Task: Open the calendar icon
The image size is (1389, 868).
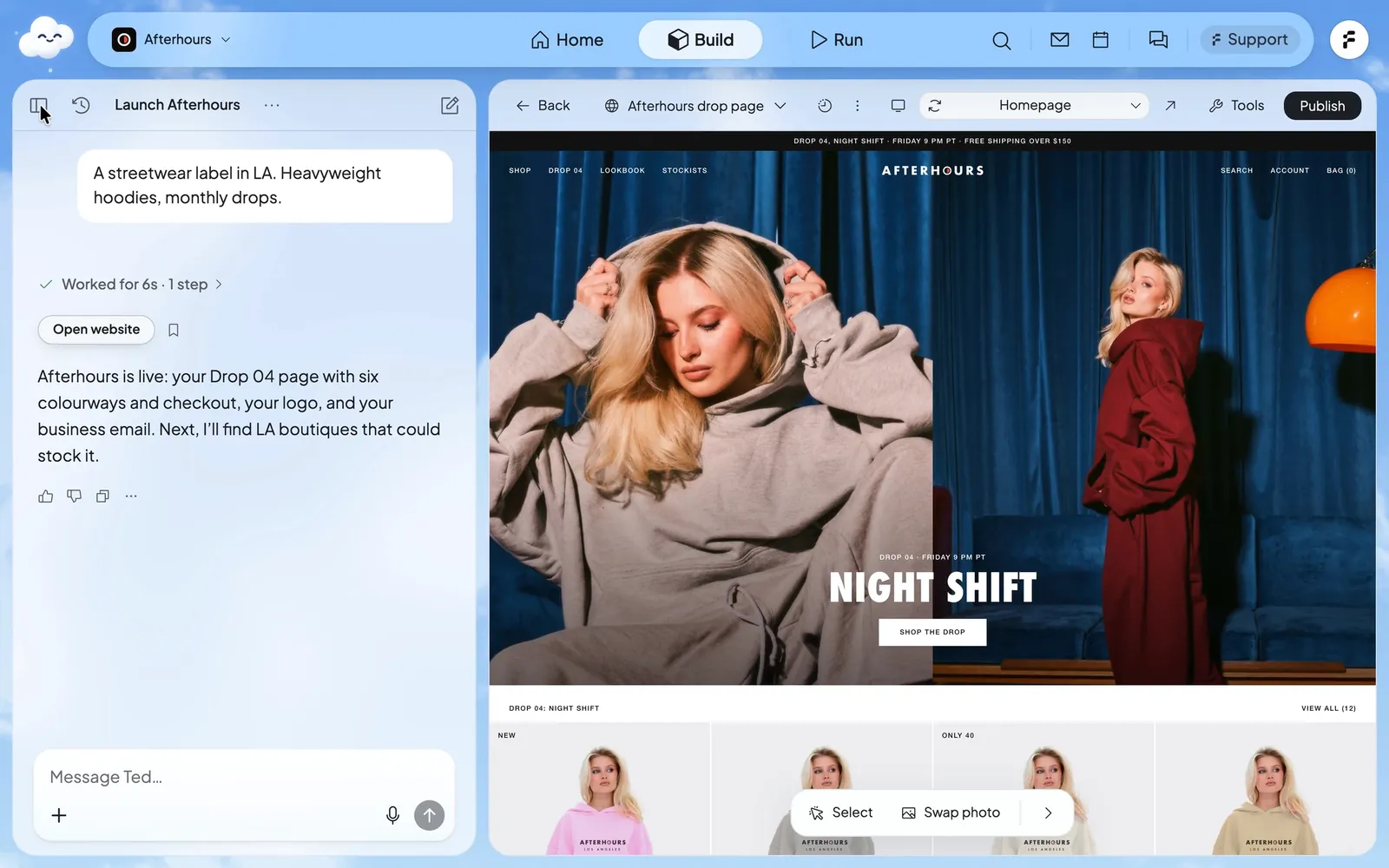Action: [x=1100, y=40]
